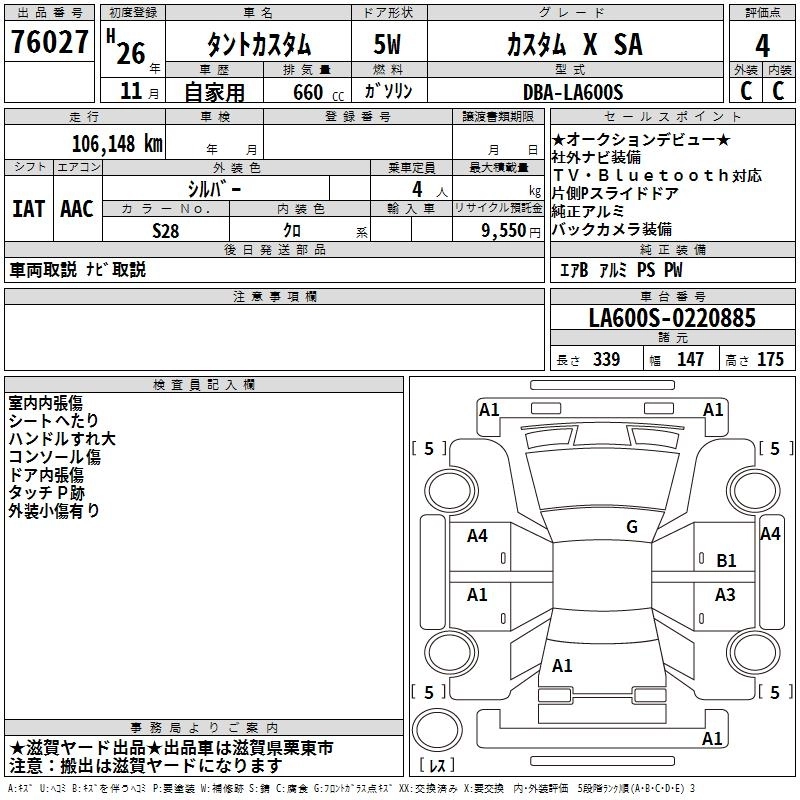Select inspector note タッチP跡
This screenshot has height=800, width=800.
tap(46, 493)
